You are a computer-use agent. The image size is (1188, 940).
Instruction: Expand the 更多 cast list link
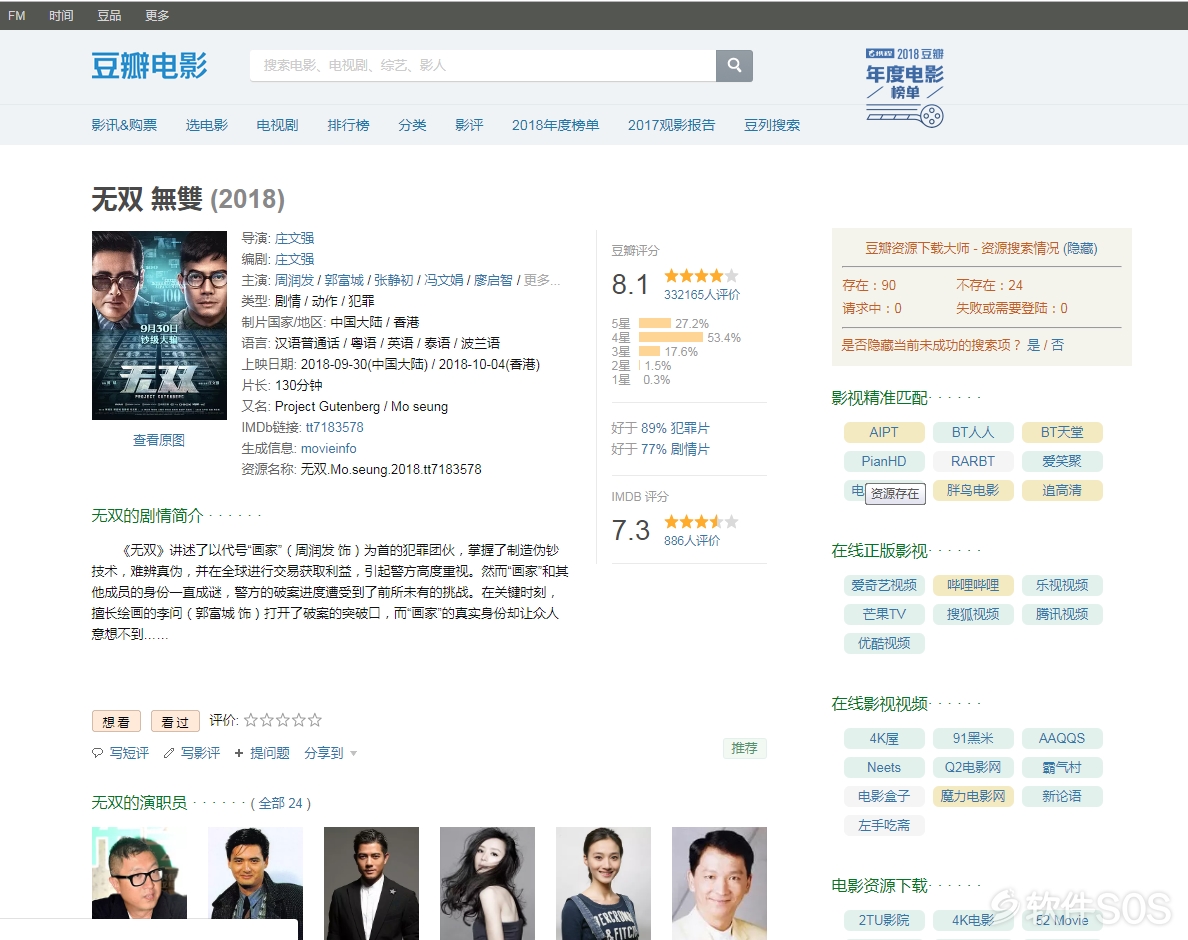[x=542, y=280]
